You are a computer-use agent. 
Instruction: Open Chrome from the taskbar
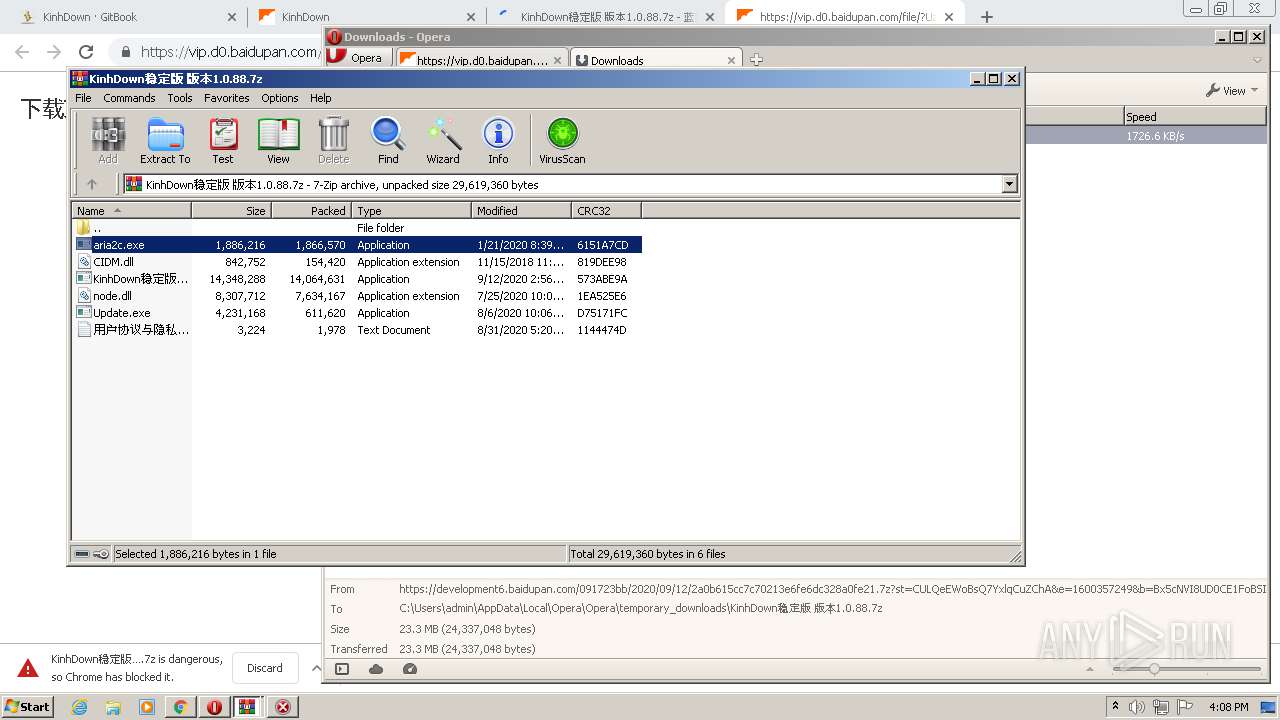pyautogui.click(x=180, y=707)
